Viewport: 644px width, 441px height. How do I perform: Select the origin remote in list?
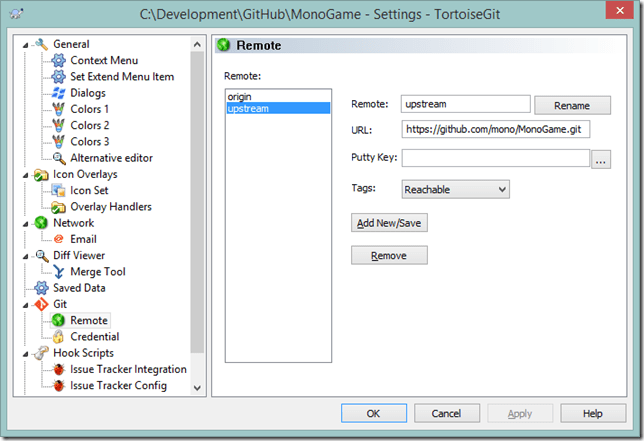(278, 96)
